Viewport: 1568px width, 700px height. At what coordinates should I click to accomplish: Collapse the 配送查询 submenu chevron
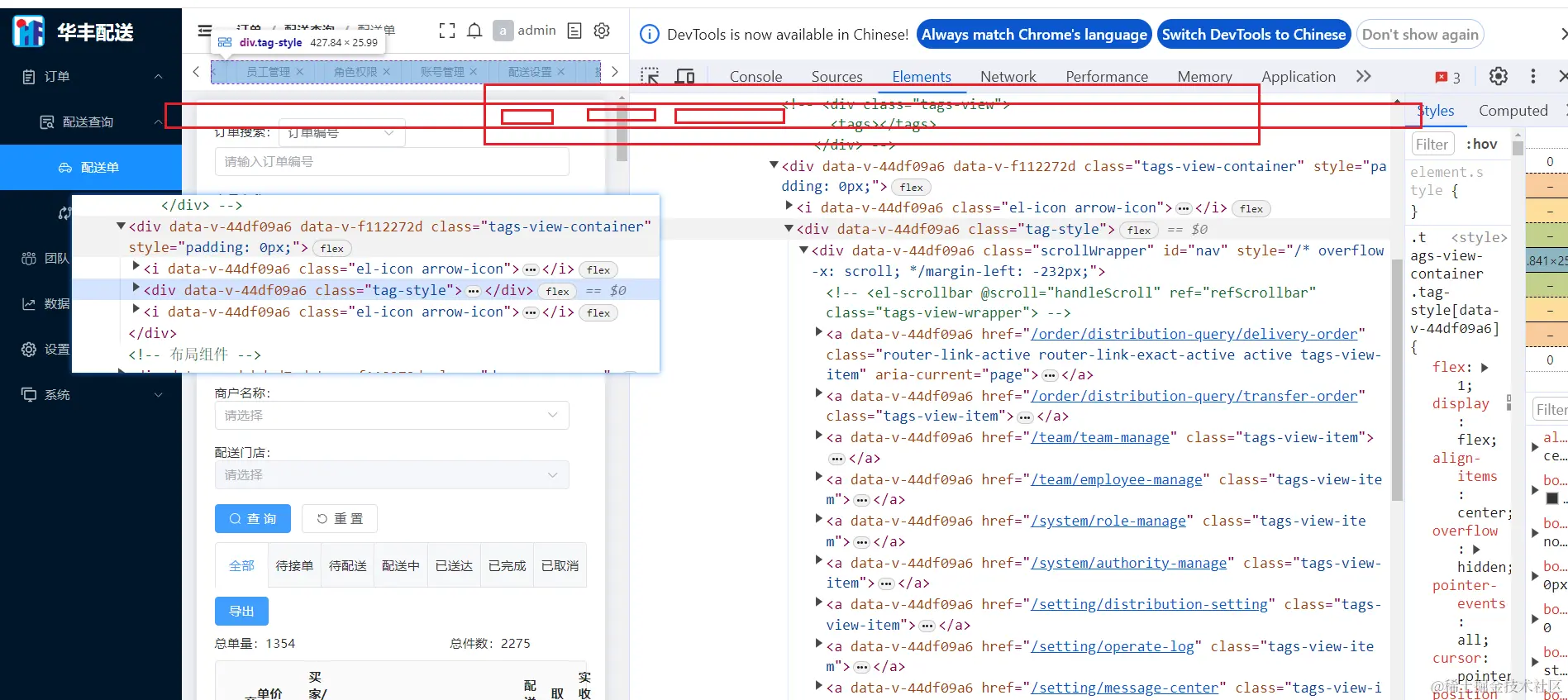point(158,122)
